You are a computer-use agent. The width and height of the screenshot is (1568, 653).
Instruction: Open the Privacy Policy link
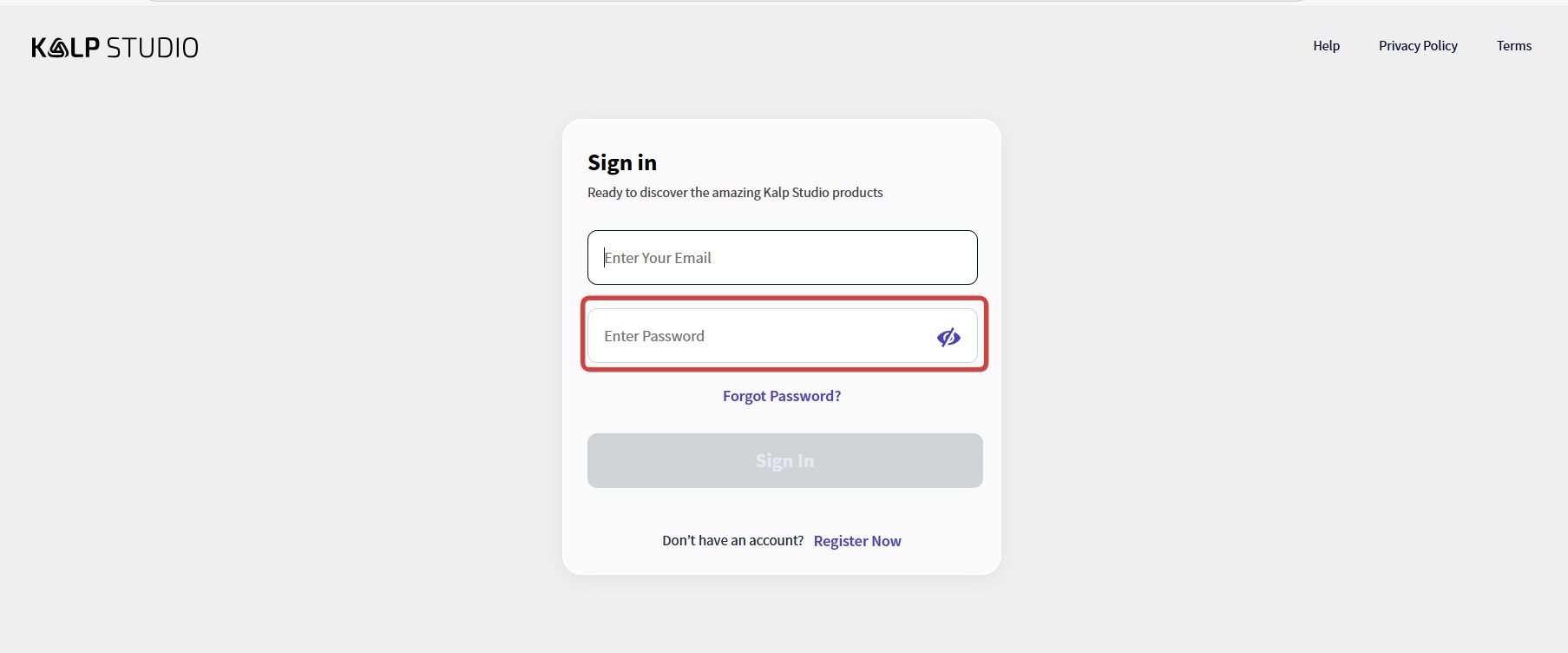click(x=1418, y=46)
